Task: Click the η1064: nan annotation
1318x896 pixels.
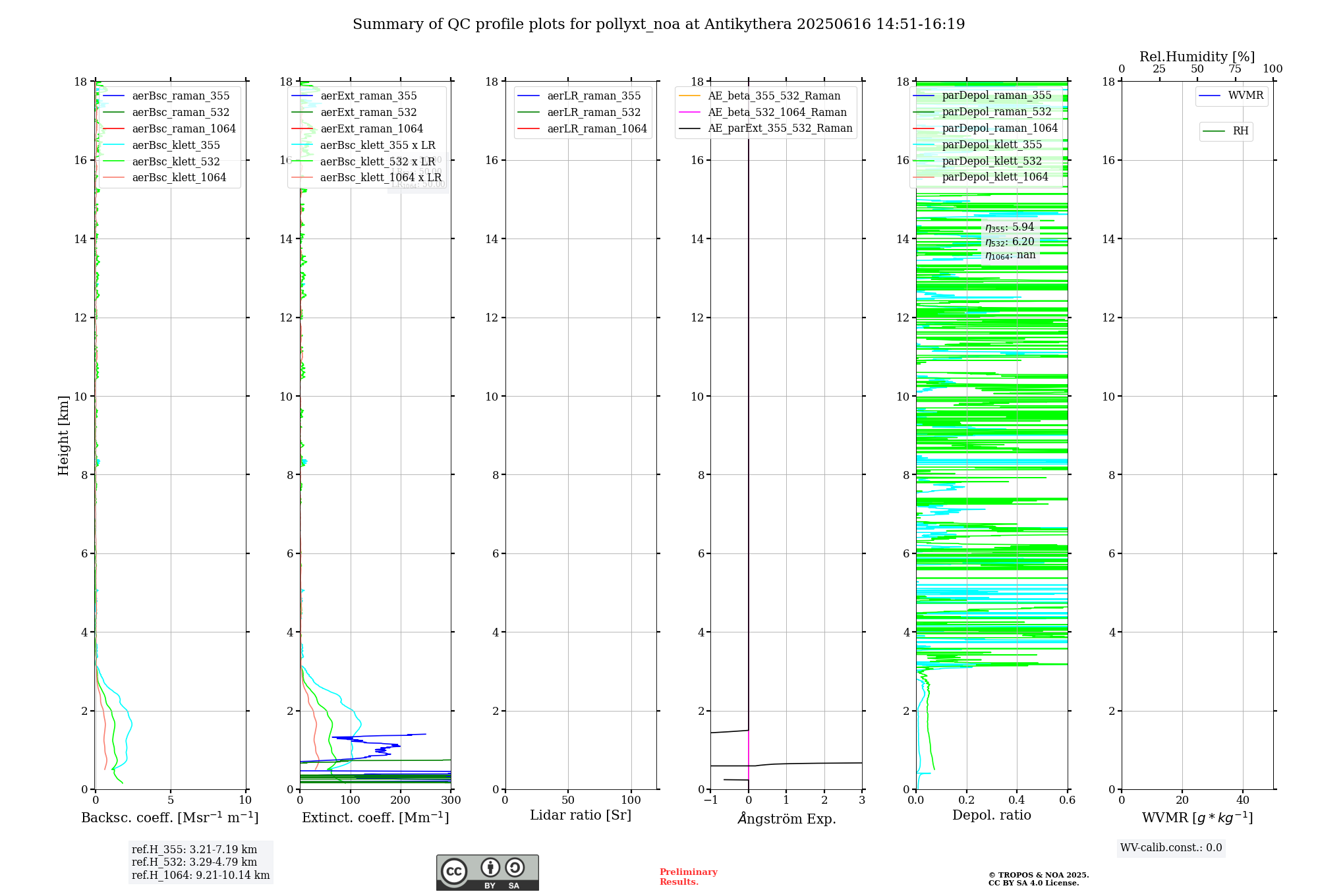Action: coord(1010,256)
